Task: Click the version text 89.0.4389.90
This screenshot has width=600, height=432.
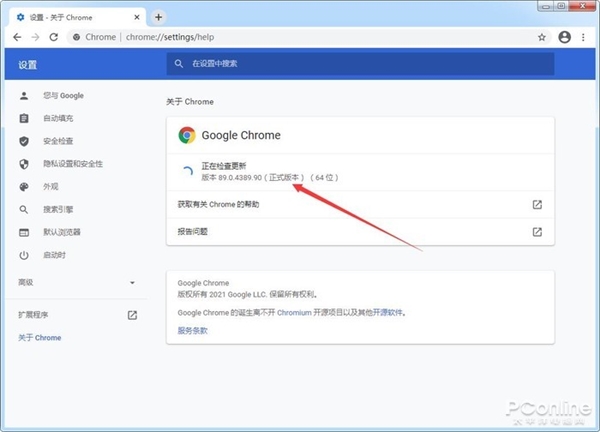Action: (240, 178)
